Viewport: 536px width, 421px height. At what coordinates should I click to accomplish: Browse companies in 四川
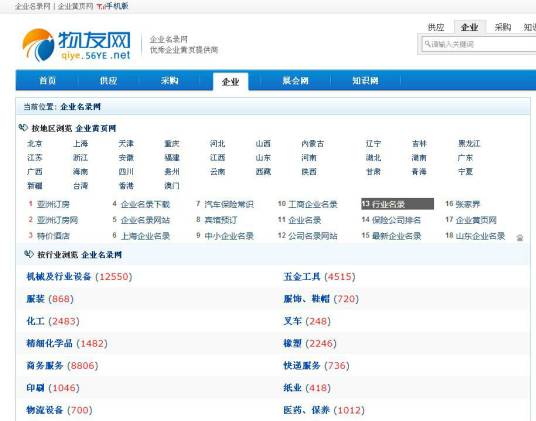126,172
